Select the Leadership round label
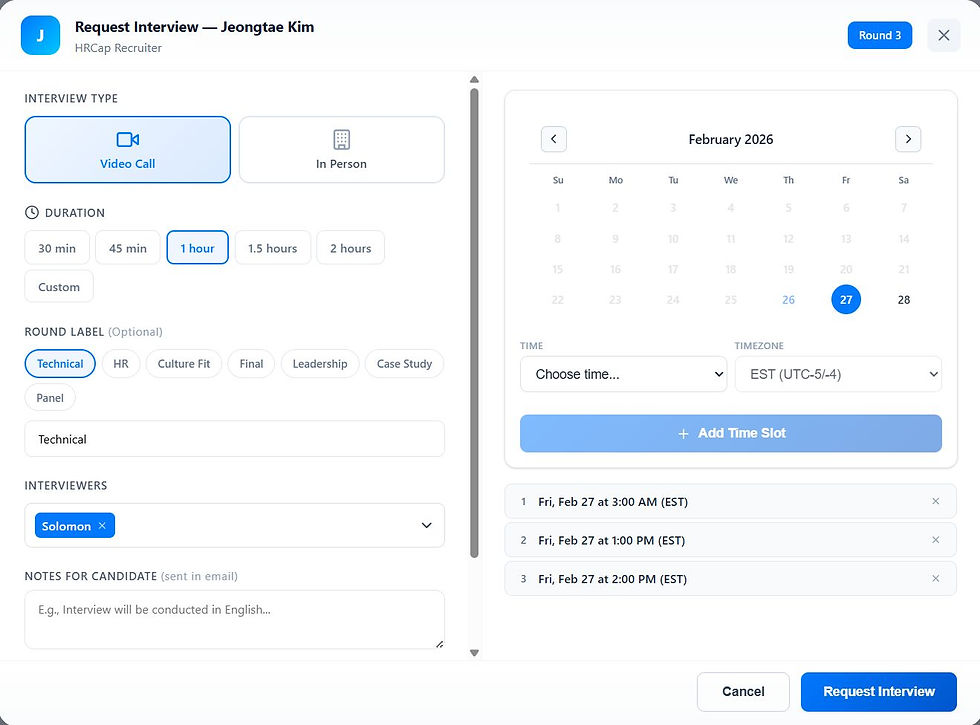This screenshot has width=980, height=725. (319, 364)
